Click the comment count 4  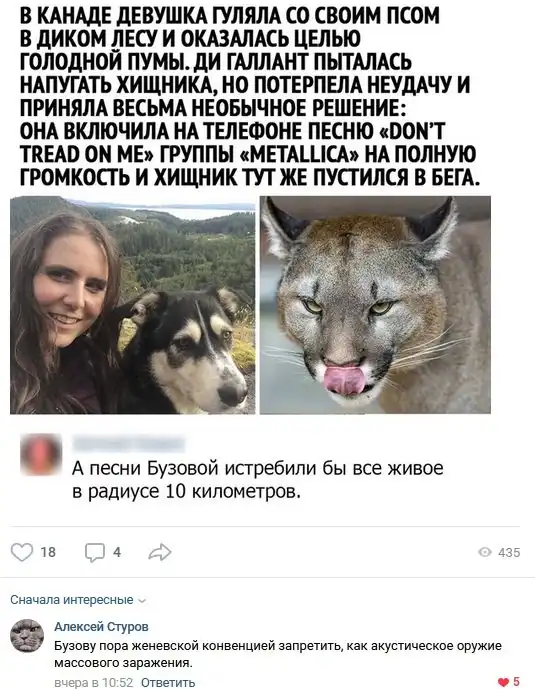pos(117,552)
